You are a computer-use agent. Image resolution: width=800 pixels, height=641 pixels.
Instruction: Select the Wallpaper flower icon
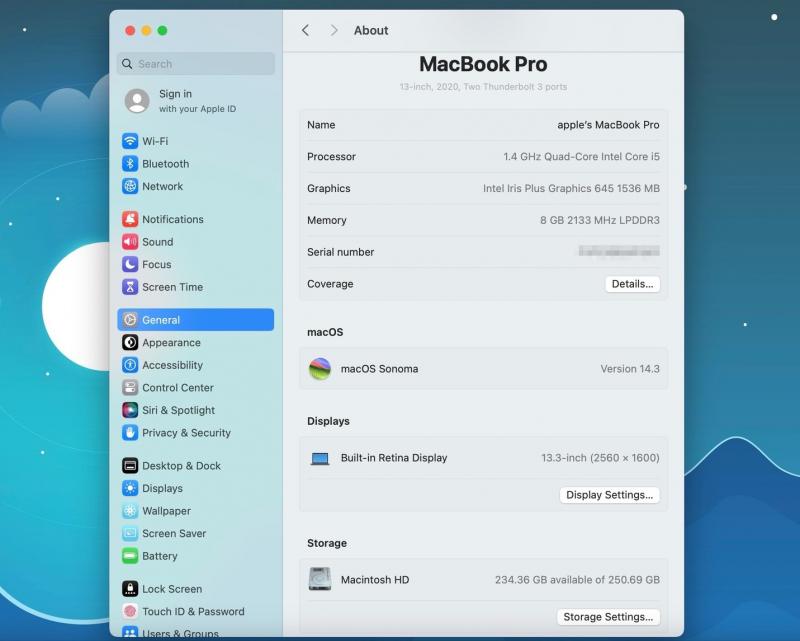point(130,510)
